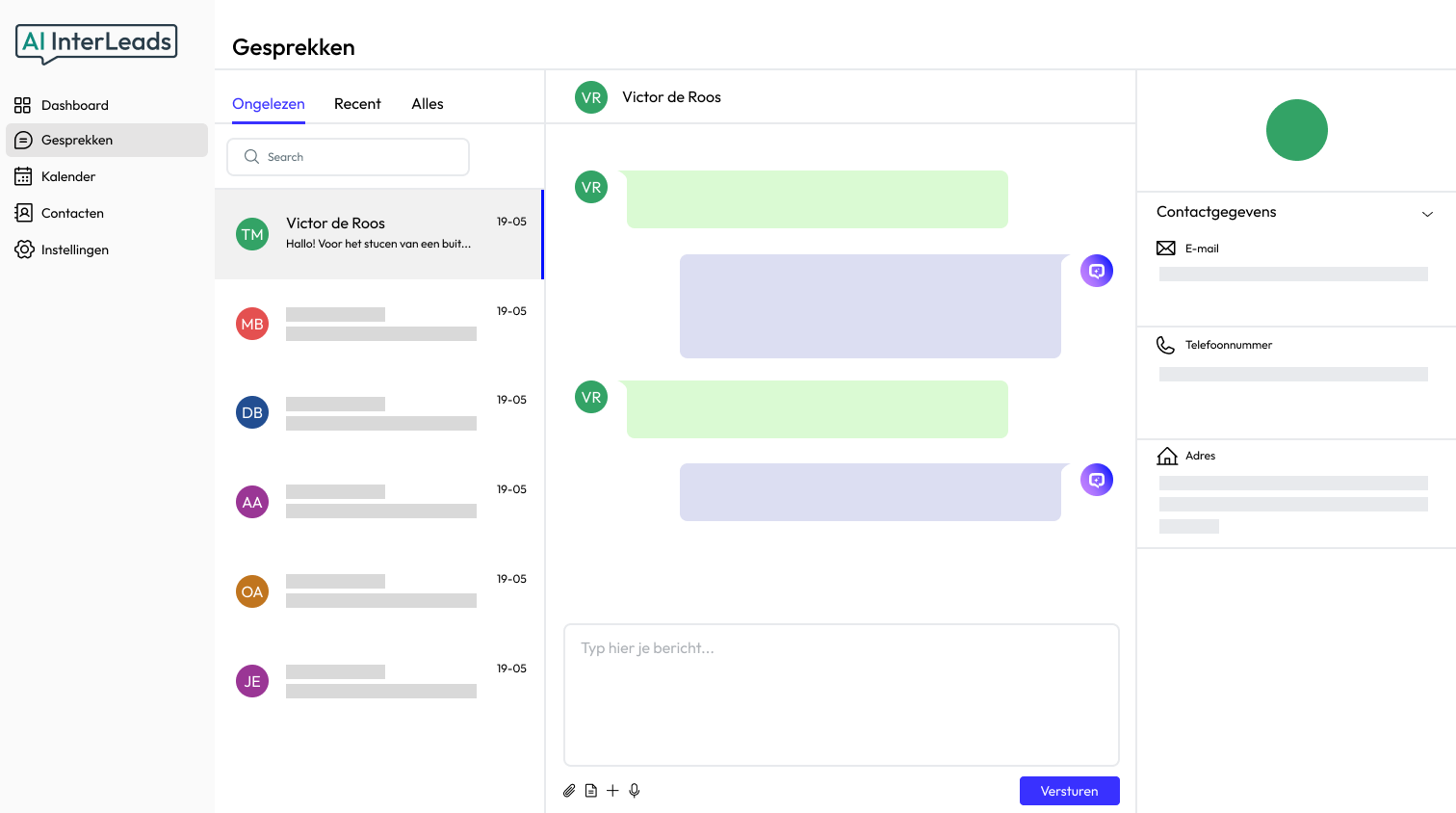Open the Dashboard page in the sidebar
The image size is (1456, 813).
[107, 105]
